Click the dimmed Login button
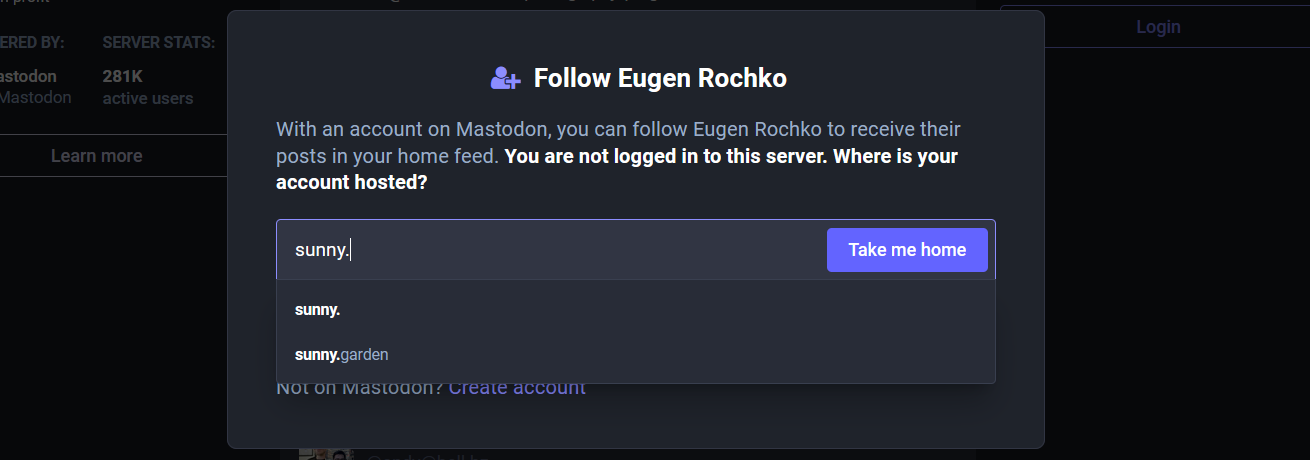The image size is (1310, 460). click(x=1158, y=27)
